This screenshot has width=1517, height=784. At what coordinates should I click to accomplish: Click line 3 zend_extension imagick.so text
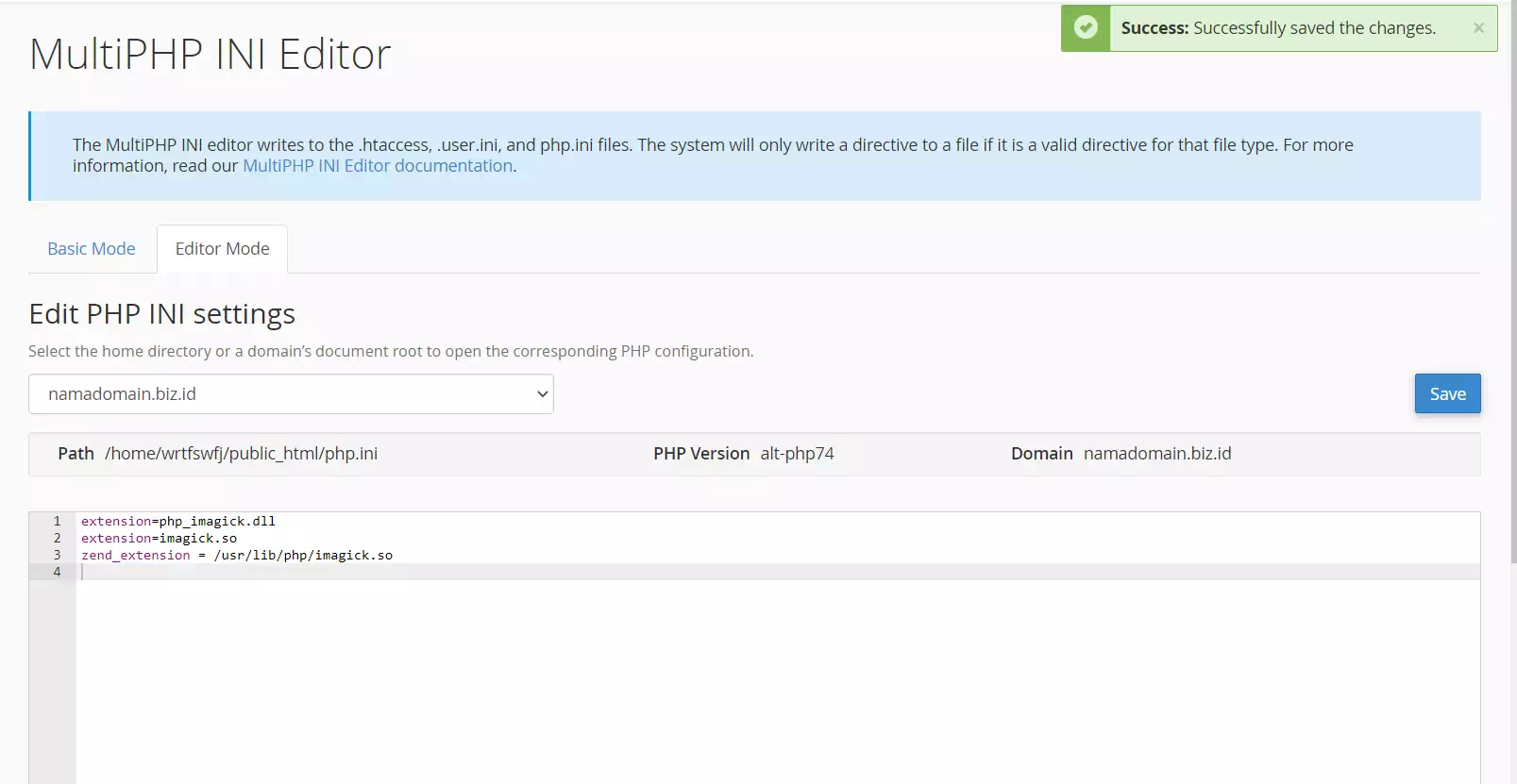(237, 555)
